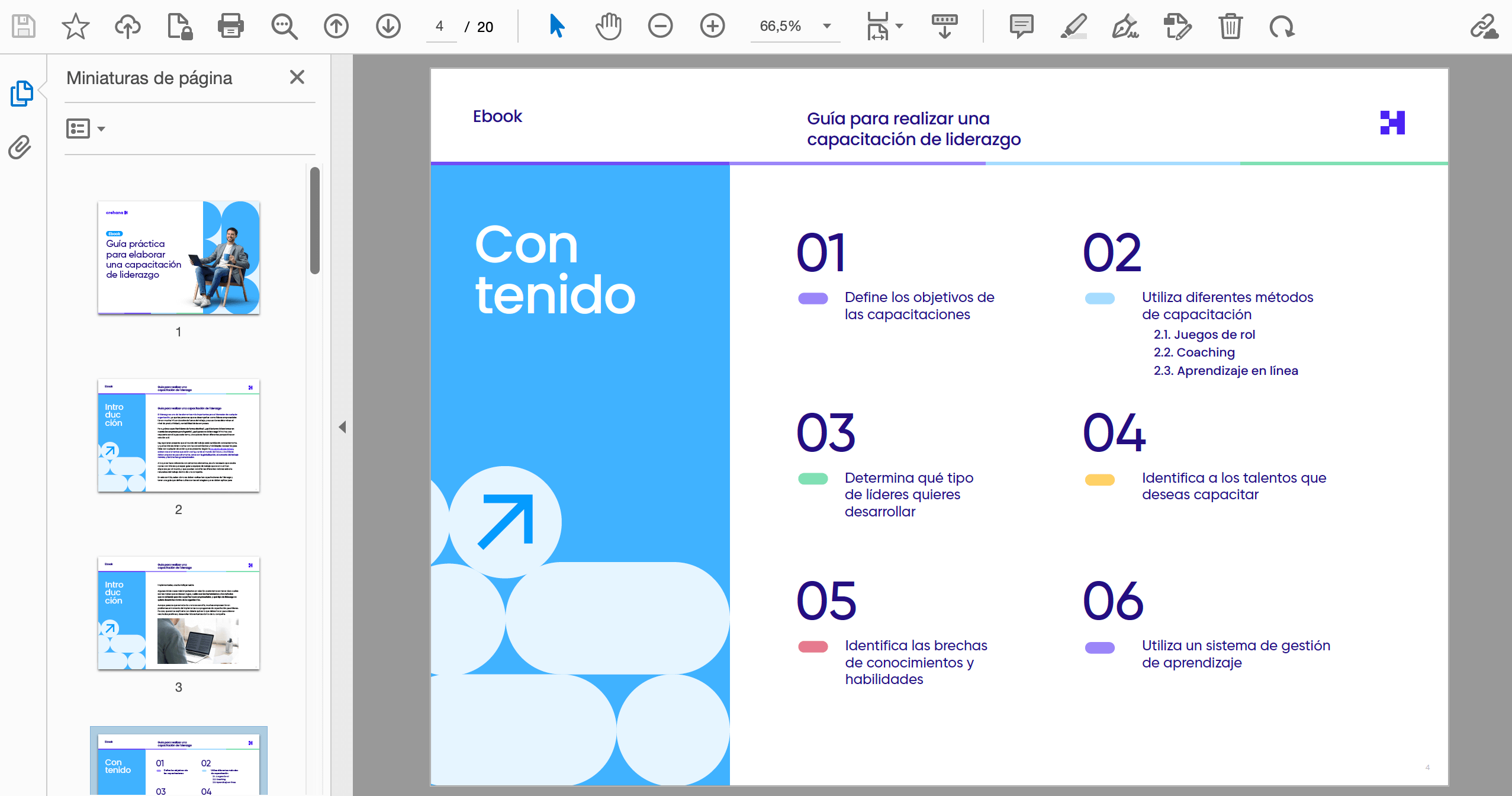Close the Miniaturas de página panel

(297, 77)
